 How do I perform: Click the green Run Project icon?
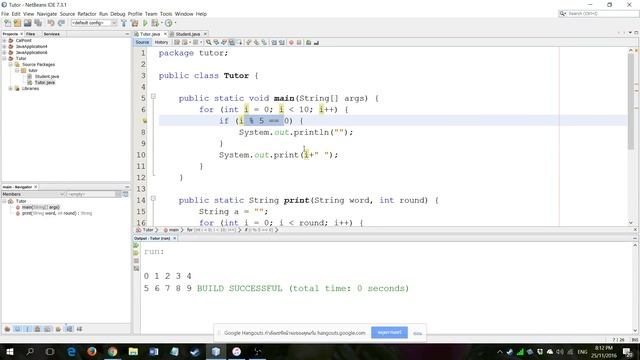point(145,23)
